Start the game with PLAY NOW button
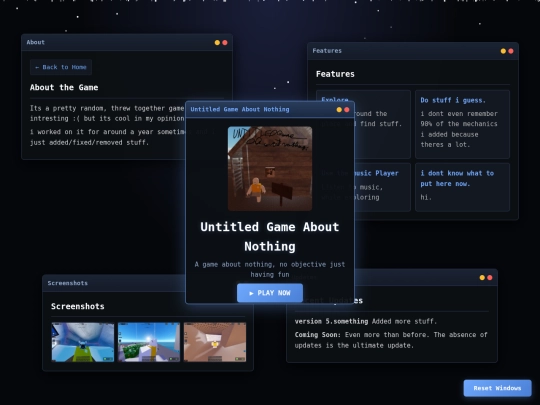Viewport: 540px width, 405px height. (270, 293)
